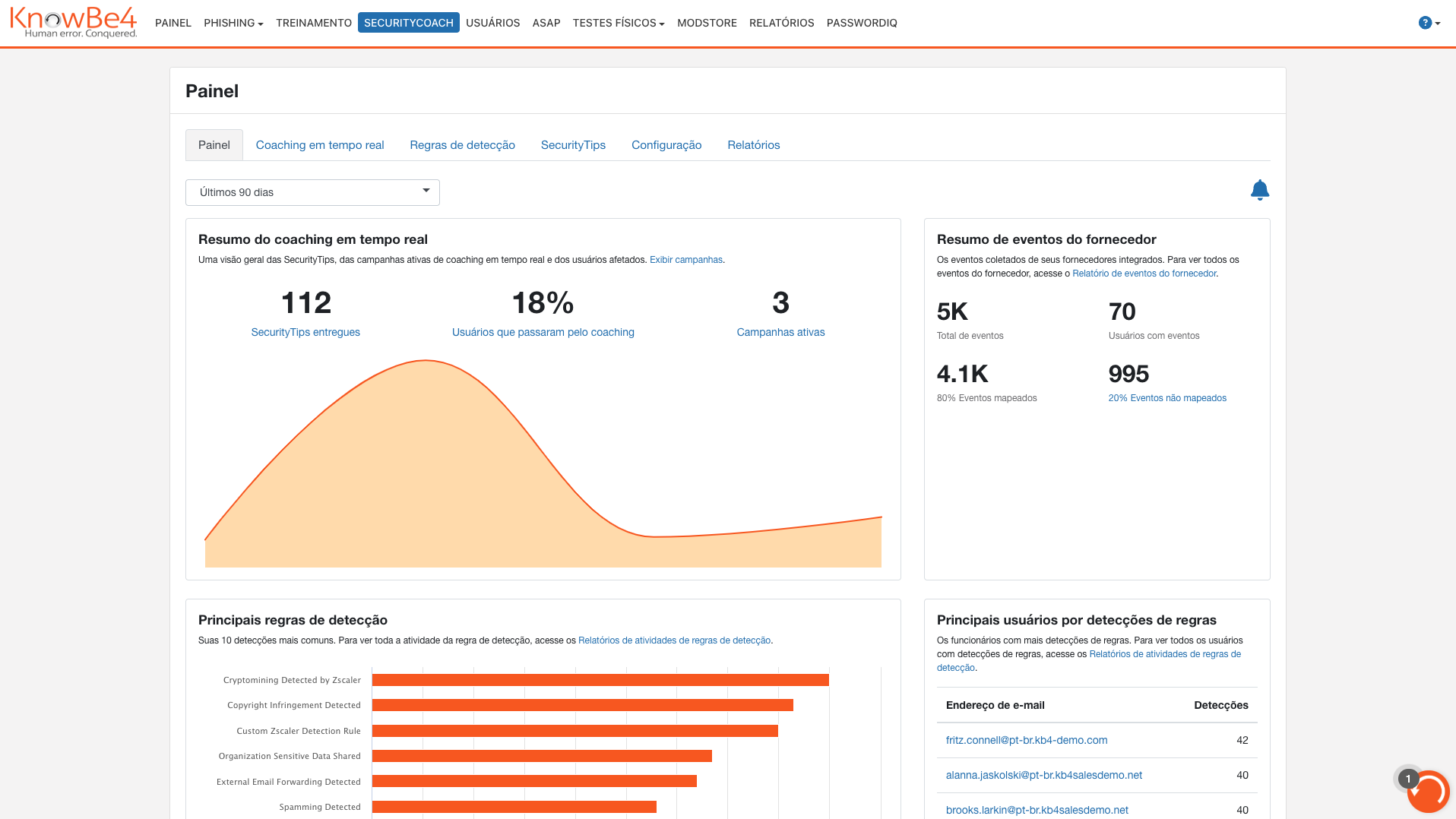Open the ModStore menu item
1456x819 pixels.
point(707,23)
